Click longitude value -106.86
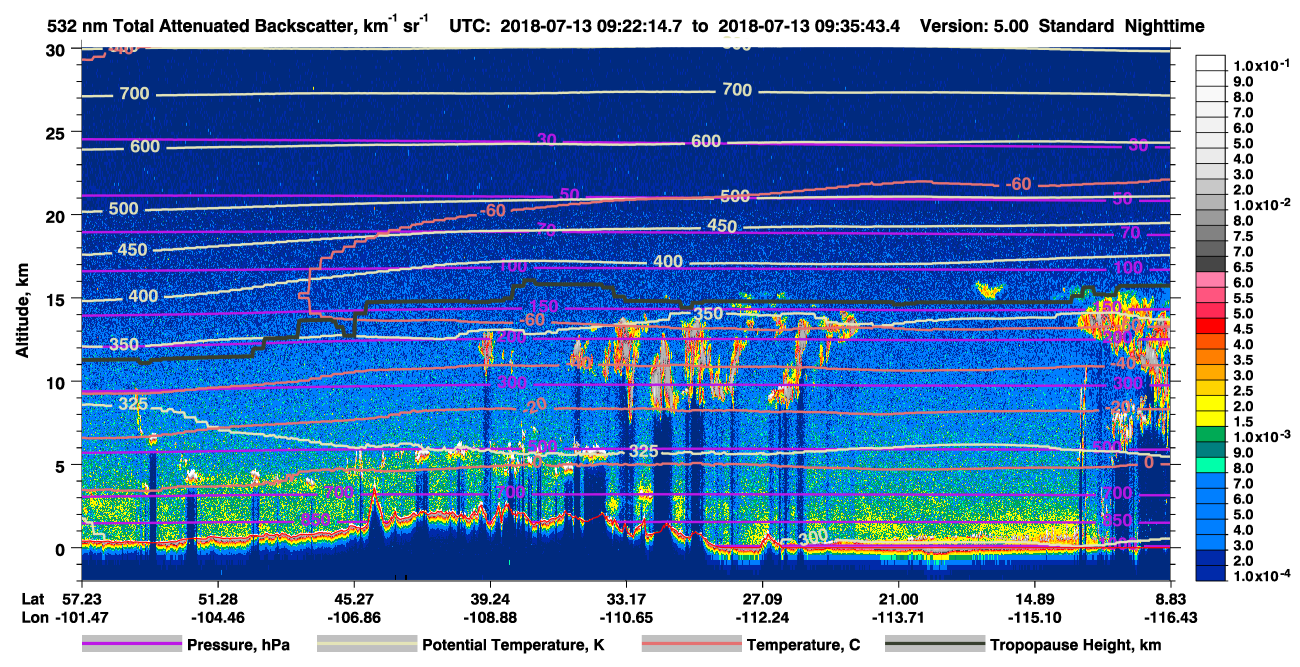1300x667 pixels. (x=353, y=618)
